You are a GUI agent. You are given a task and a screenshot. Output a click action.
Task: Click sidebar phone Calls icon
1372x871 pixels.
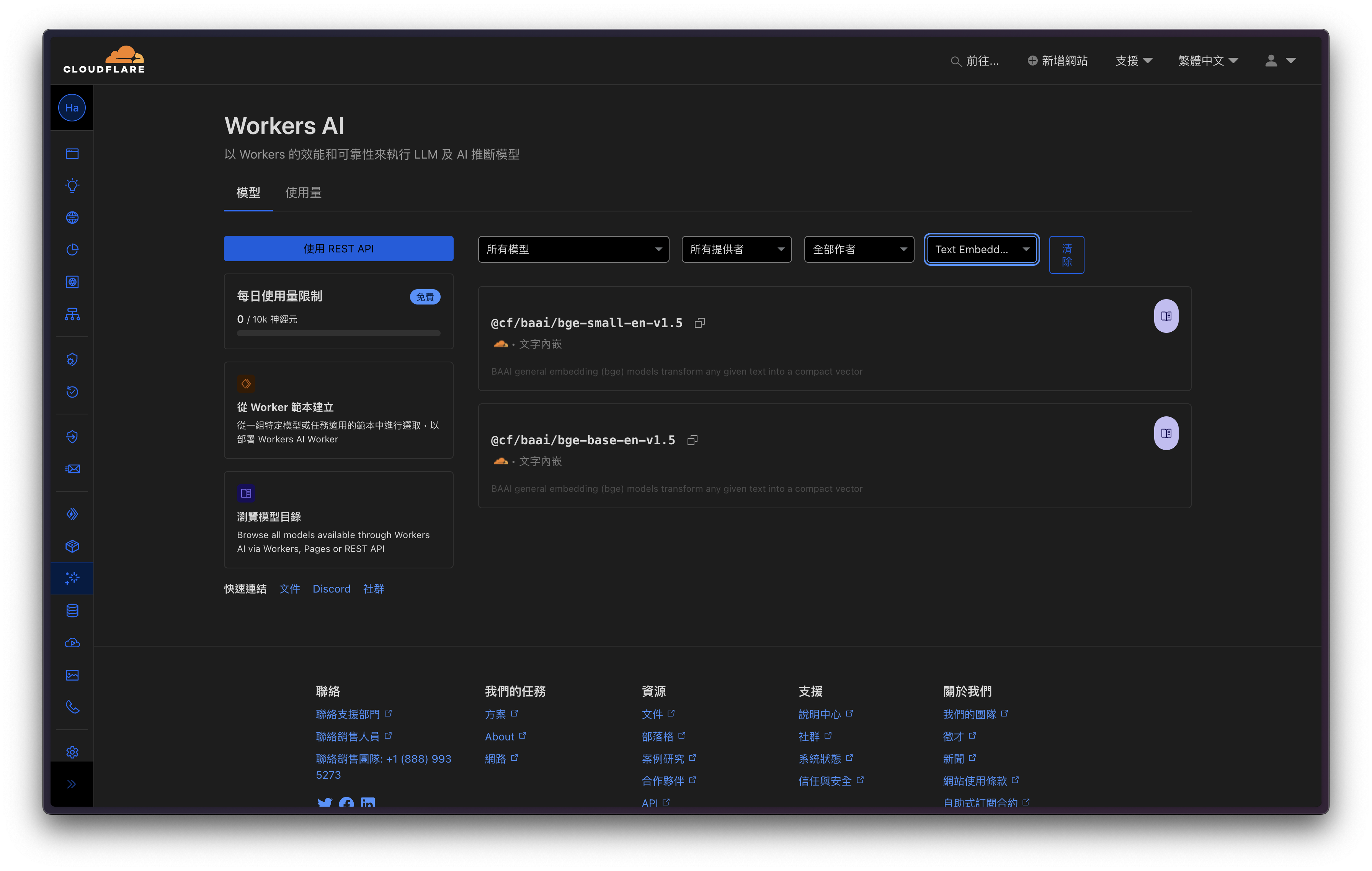coord(72,707)
